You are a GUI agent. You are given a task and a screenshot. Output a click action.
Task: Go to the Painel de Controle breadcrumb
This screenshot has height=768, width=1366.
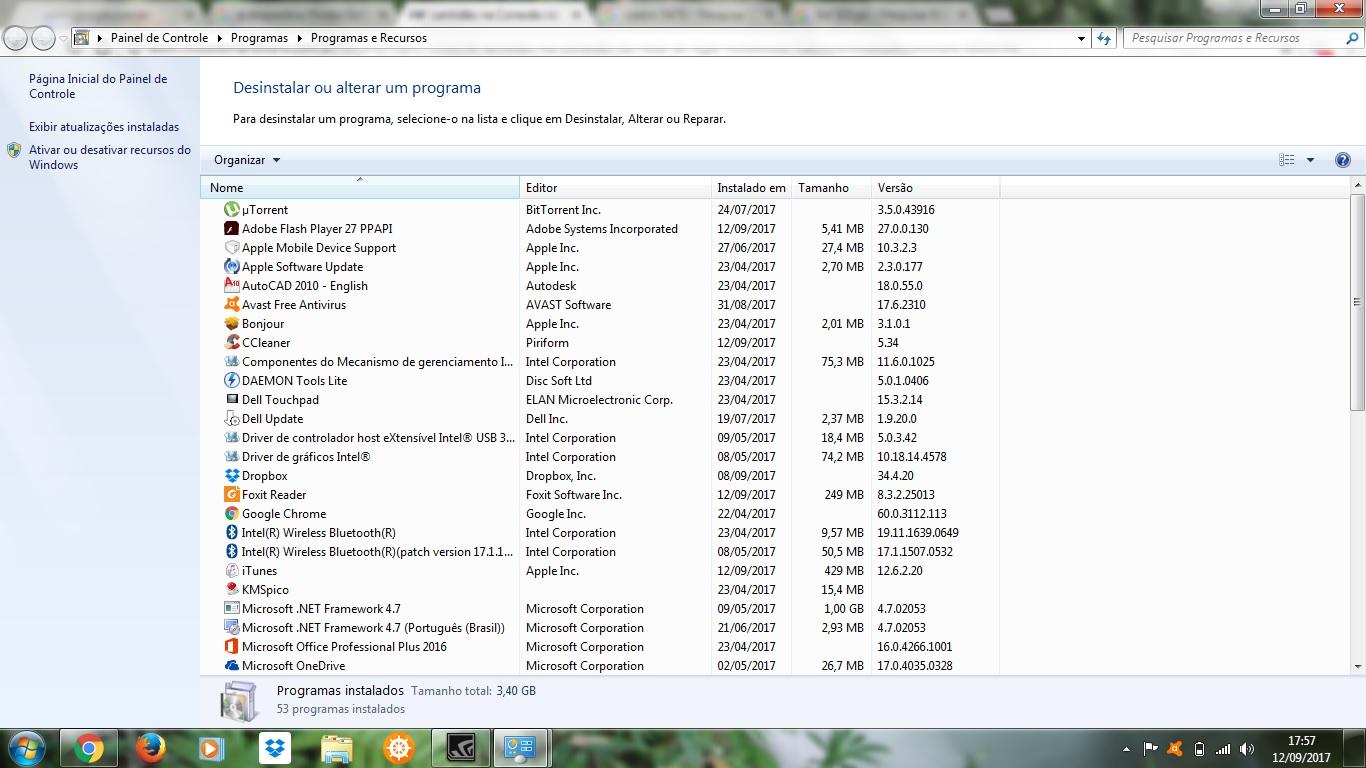159,38
